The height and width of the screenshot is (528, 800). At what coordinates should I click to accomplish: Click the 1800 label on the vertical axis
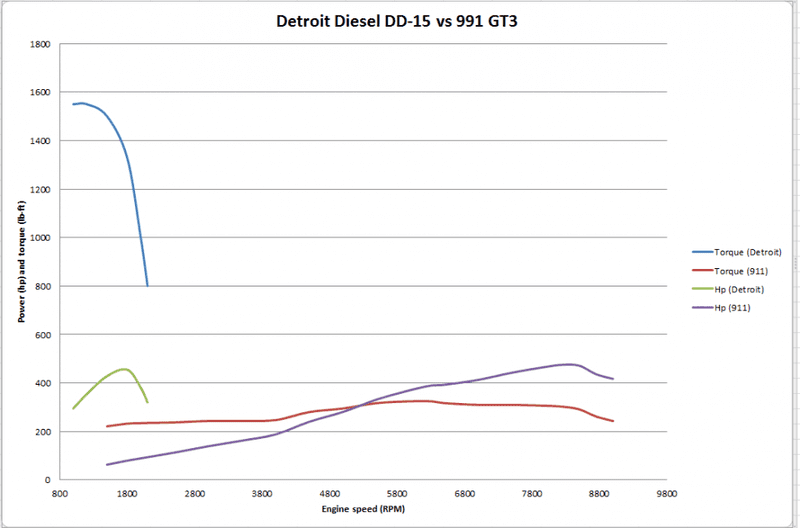tap(42, 45)
